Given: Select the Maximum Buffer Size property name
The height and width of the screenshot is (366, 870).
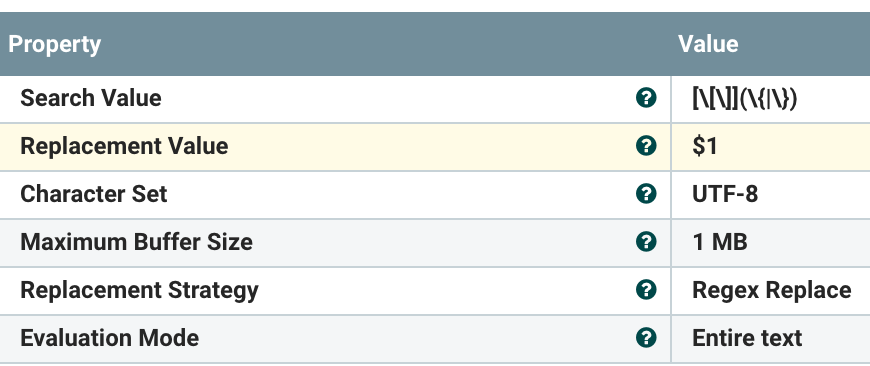Looking at the screenshot, I should click(x=136, y=242).
